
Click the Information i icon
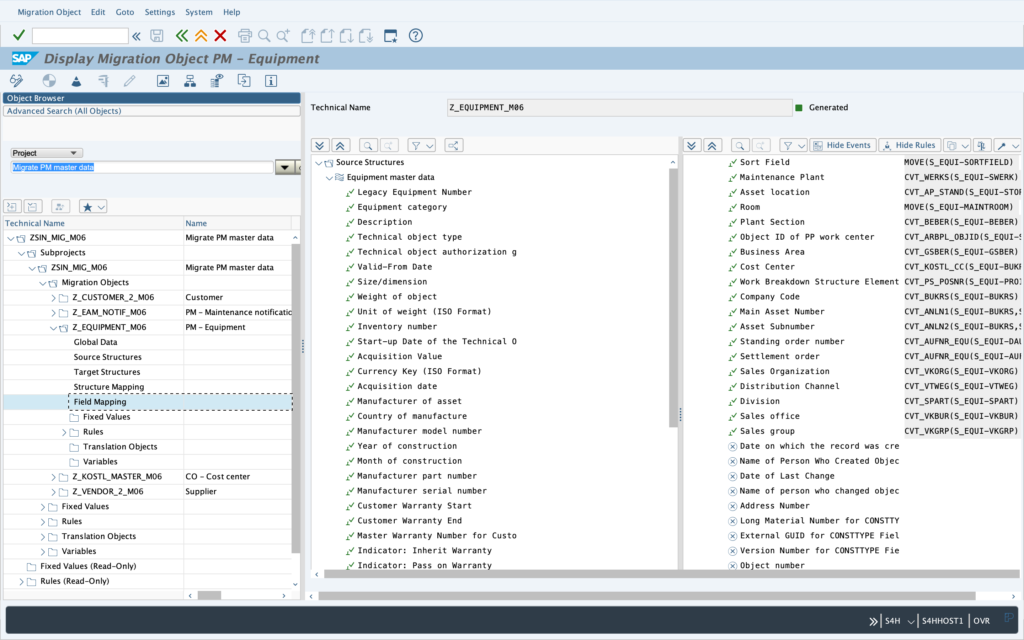click(x=271, y=81)
